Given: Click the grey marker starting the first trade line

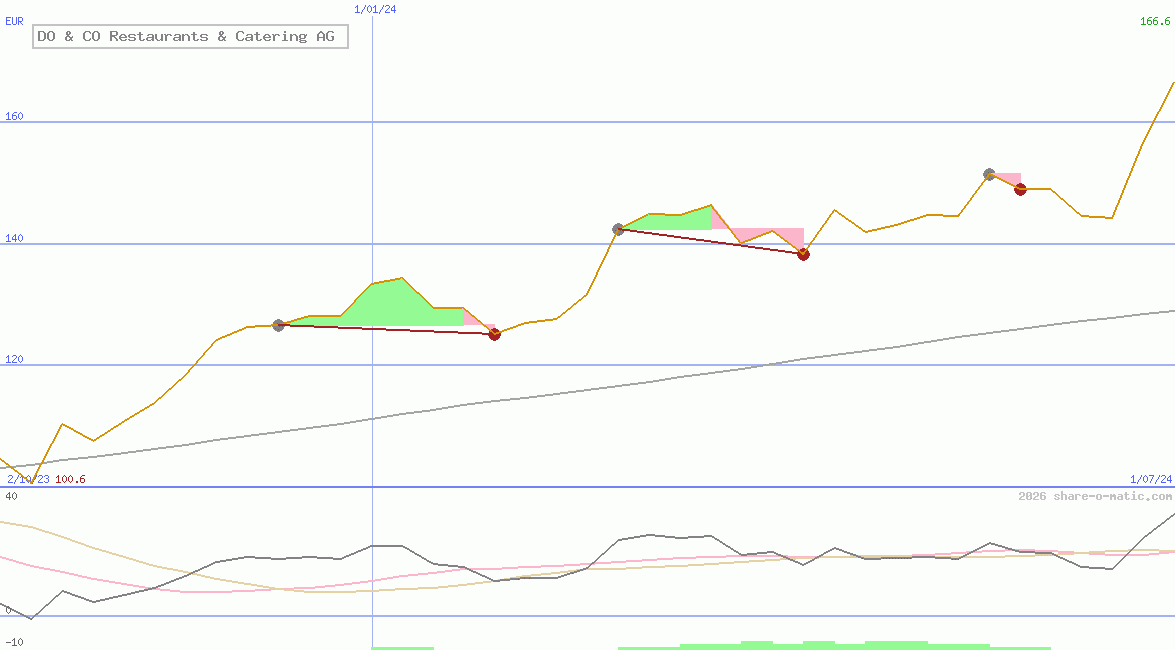Looking at the screenshot, I should [279, 325].
